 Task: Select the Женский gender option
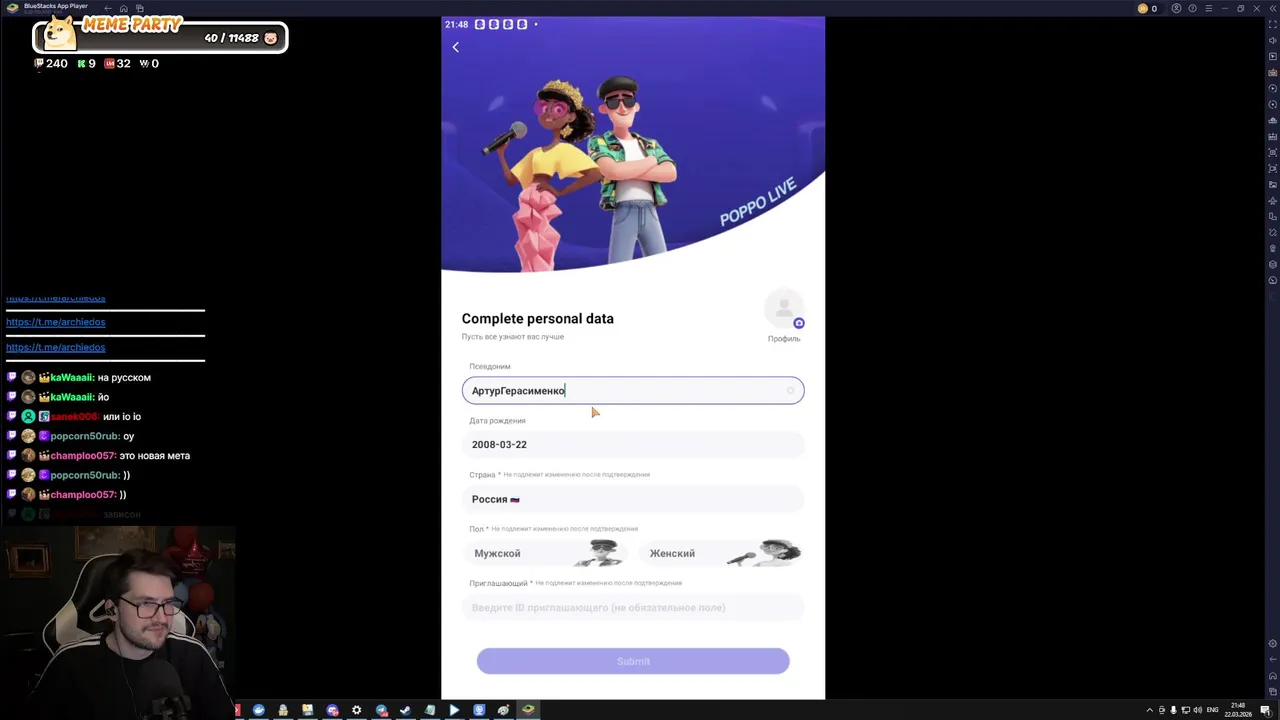[721, 553]
